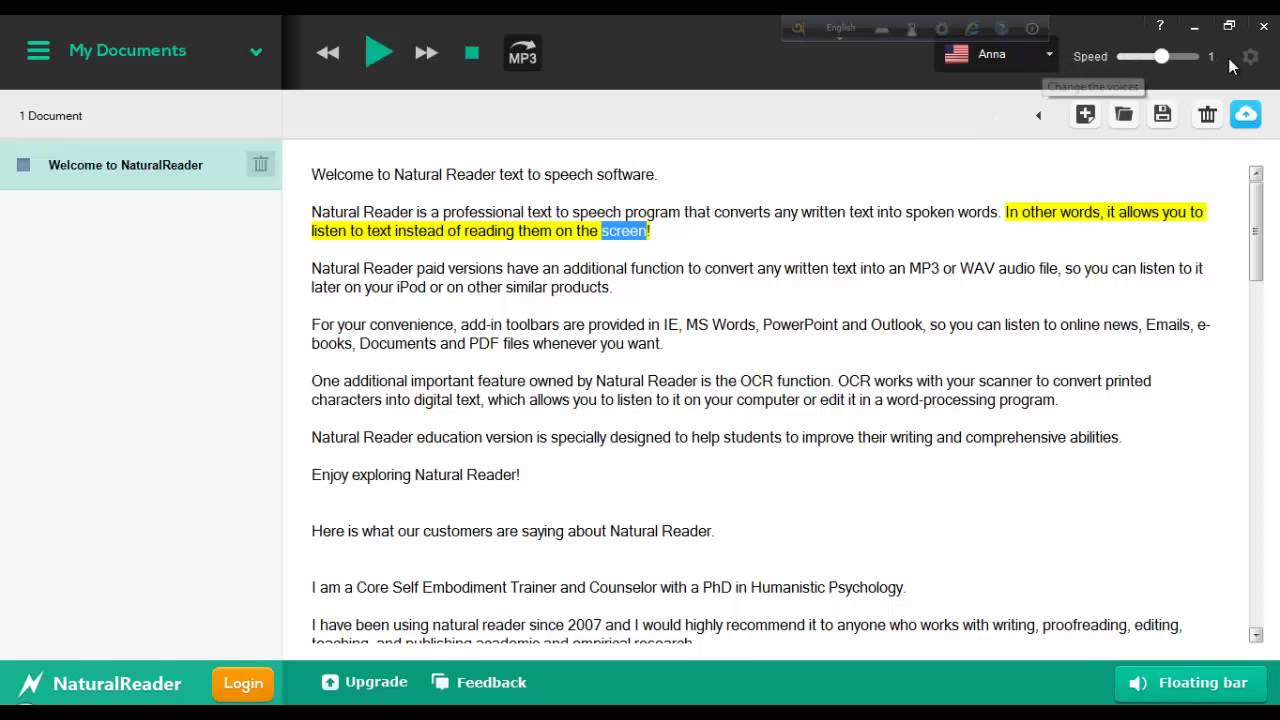Open the Anna voice selection dropdown
Screen dimensions: 1280x720
pyautogui.click(x=998, y=54)
